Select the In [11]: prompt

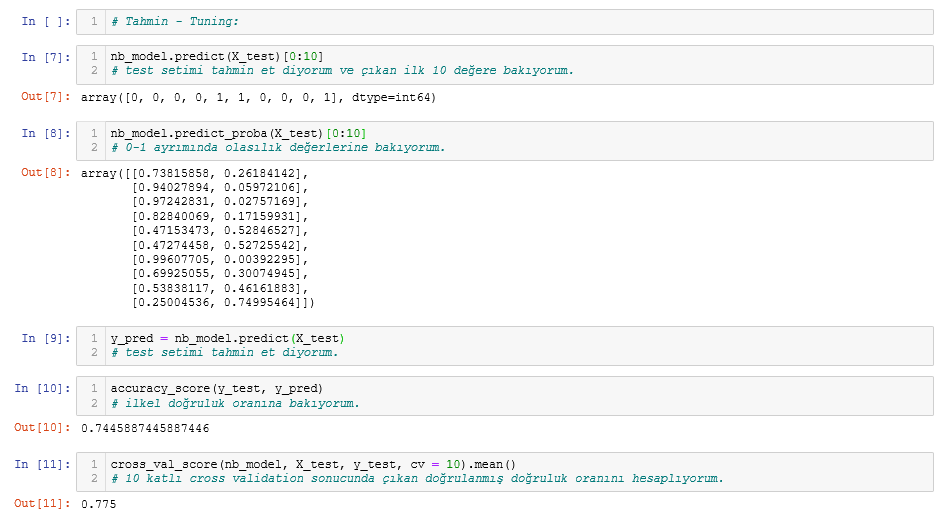(42, 464)
